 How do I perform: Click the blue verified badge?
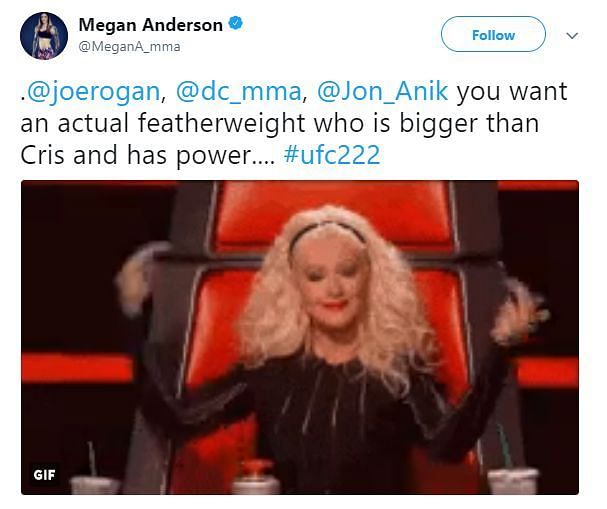(235, 24)
